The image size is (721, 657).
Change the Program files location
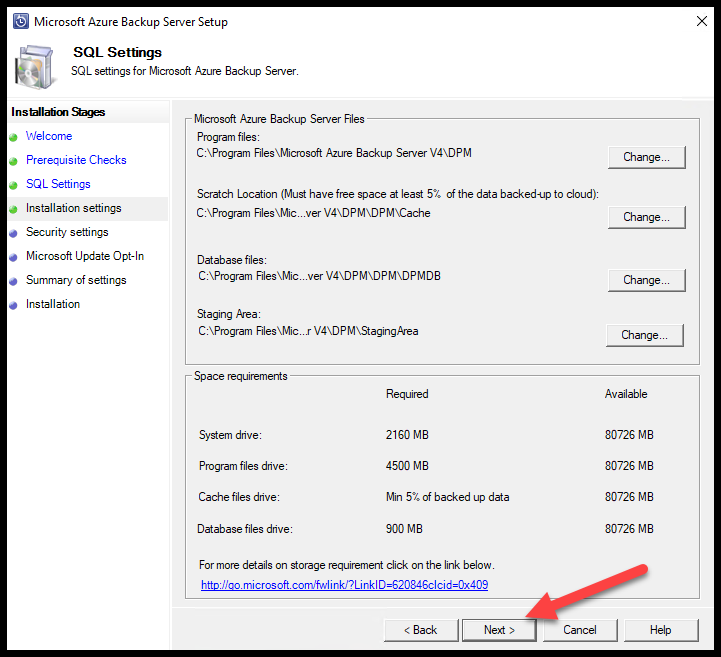pyautogui.click(x=647, y=157)
